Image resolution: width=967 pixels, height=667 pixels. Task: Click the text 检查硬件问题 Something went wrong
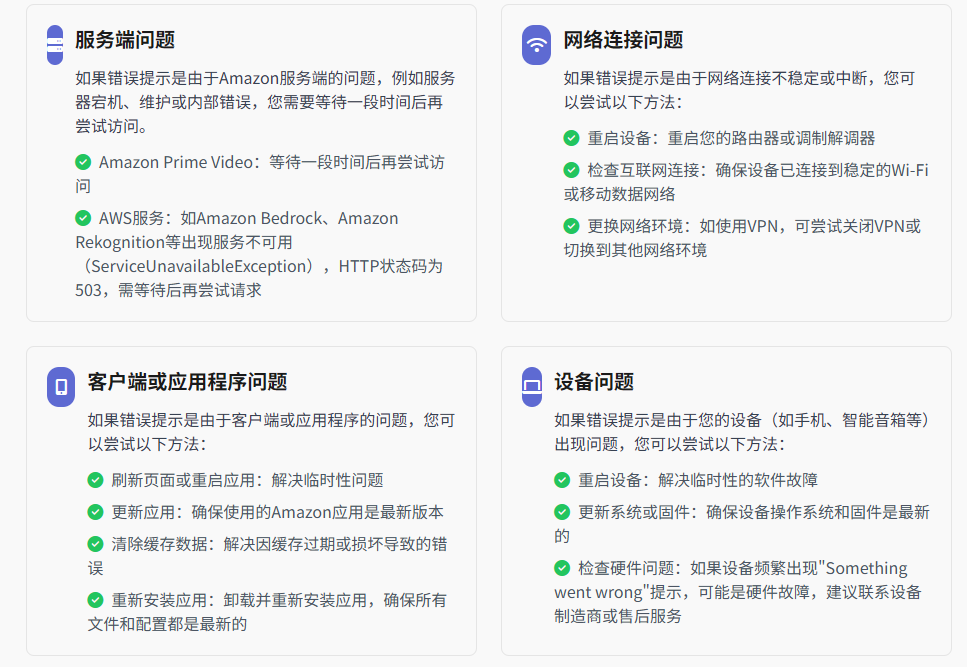coord(738,592)
